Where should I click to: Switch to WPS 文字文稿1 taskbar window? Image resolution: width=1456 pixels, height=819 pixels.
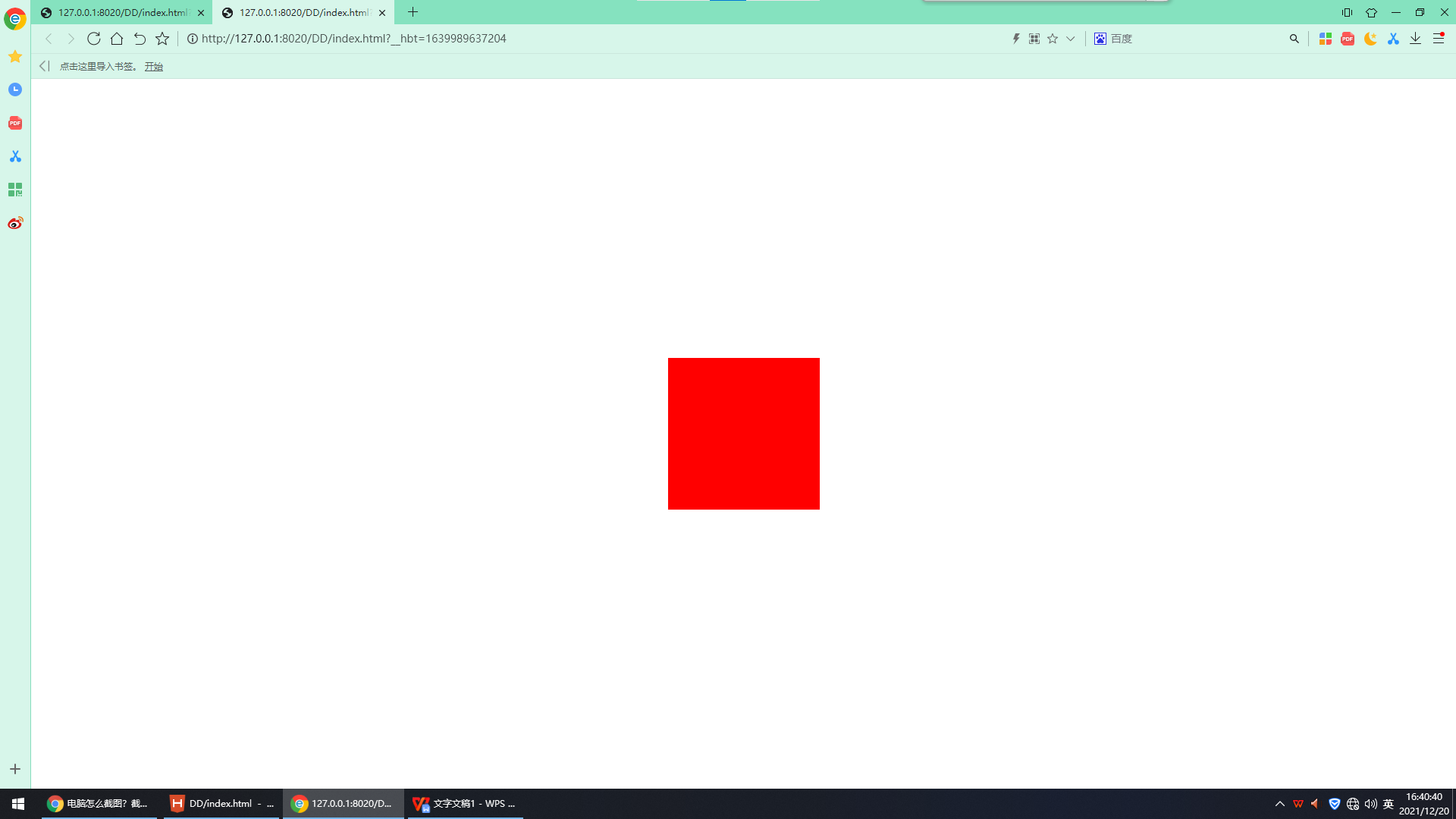466,804
